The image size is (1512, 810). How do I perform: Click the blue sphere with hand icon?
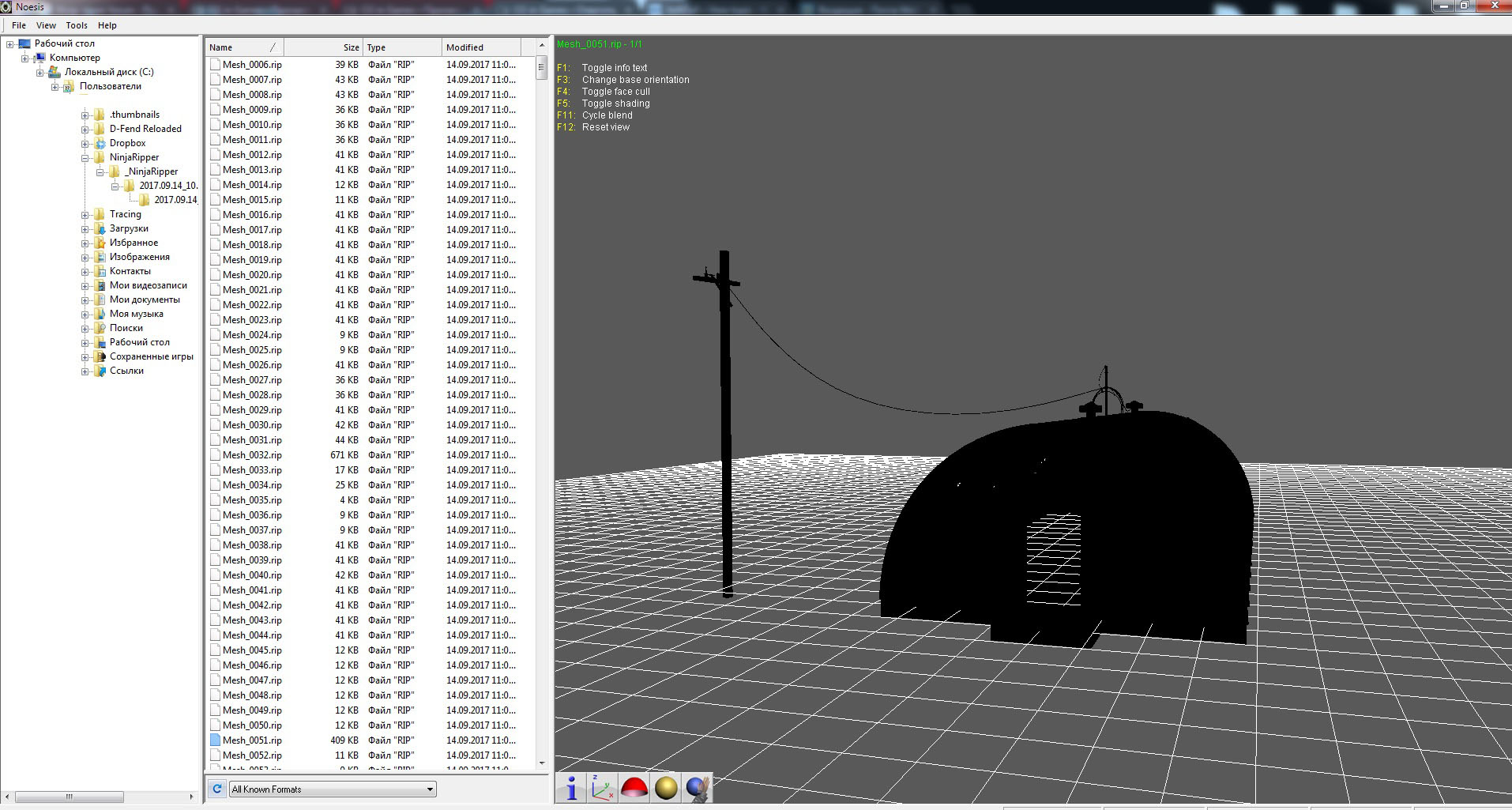[698, 788]
